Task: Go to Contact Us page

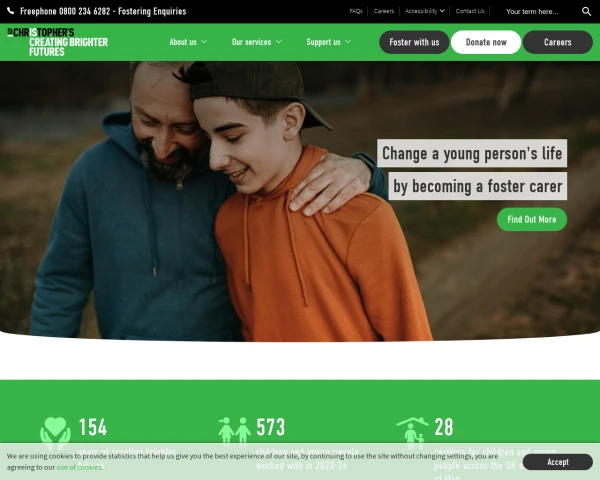Action: pyautogui.click(x=470, y=11)
